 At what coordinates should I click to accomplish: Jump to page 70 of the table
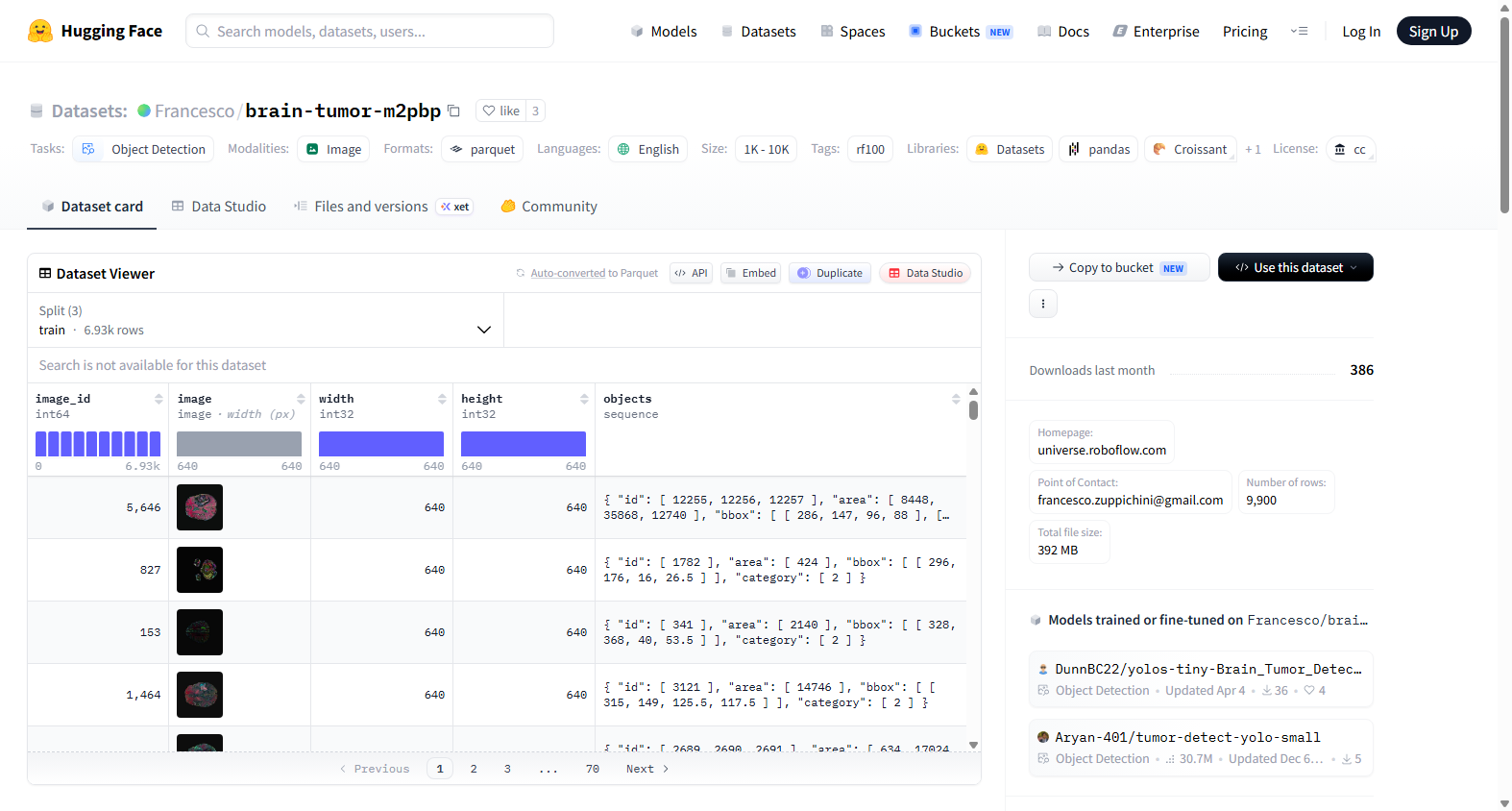pyautogui.click(x=593, y=769)
